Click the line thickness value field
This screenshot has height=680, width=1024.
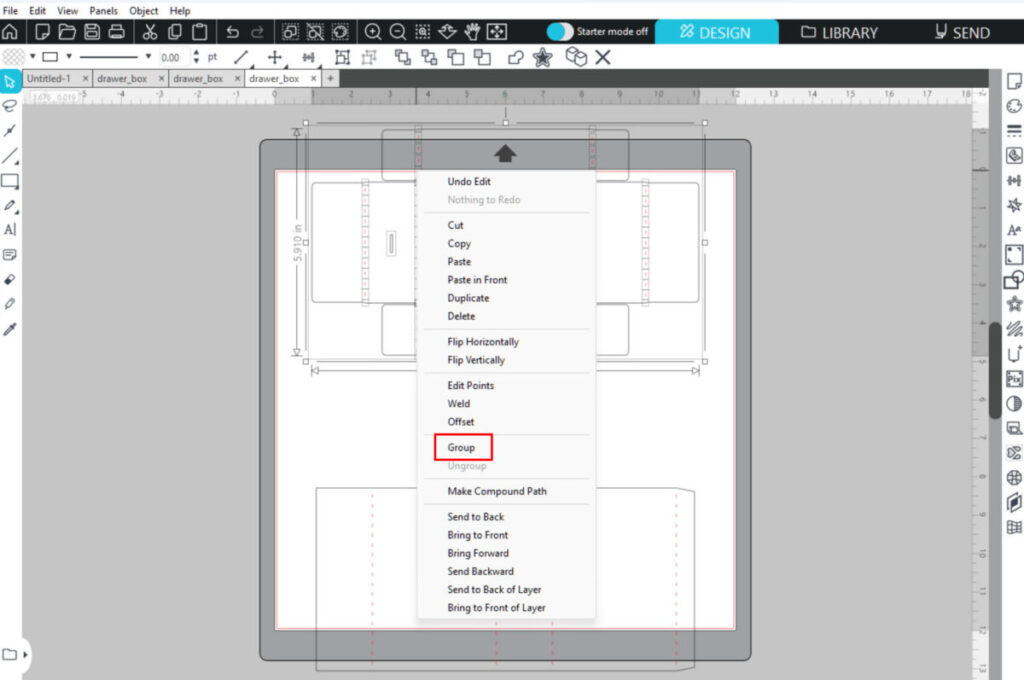tap(172, 57)
